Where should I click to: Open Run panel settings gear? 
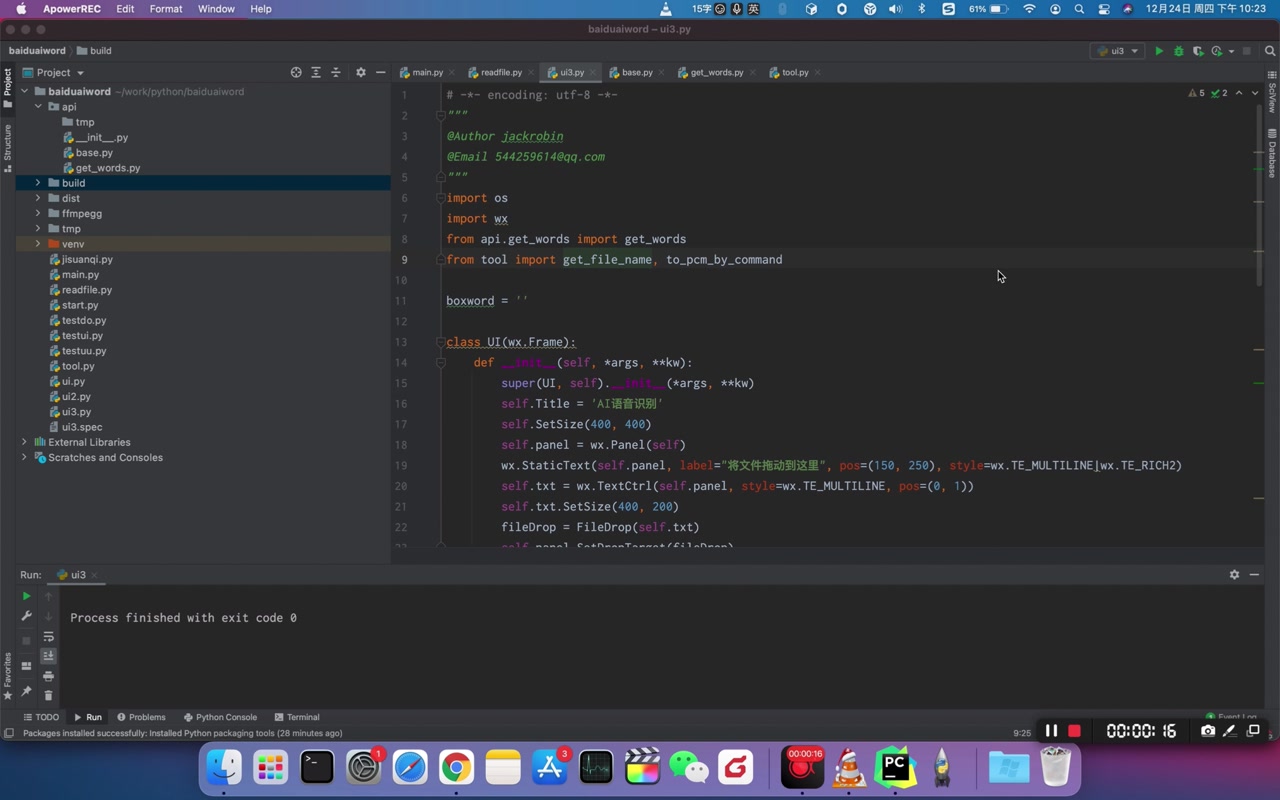[1234, 575]
